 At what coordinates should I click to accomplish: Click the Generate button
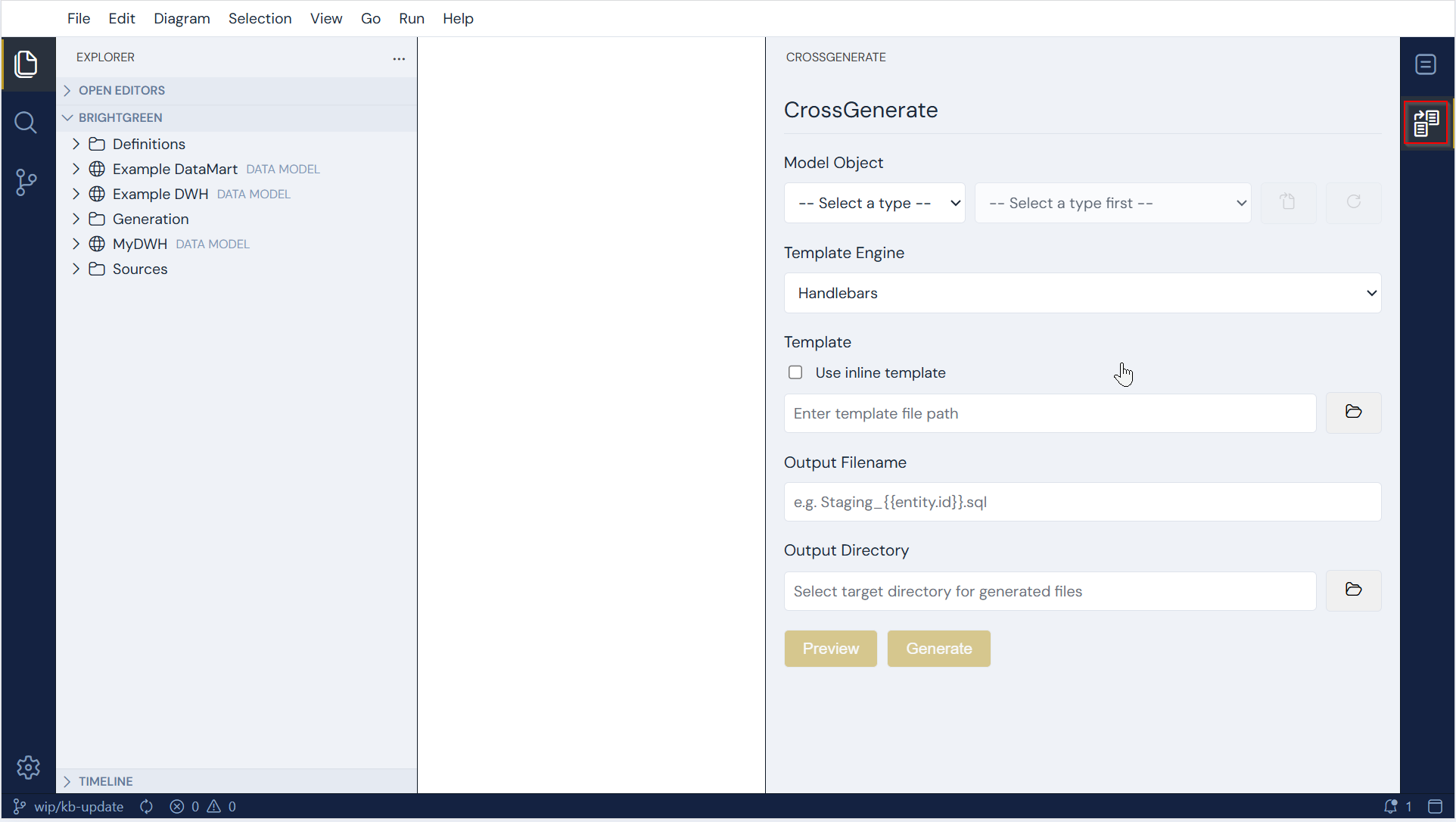coord(939,649)
